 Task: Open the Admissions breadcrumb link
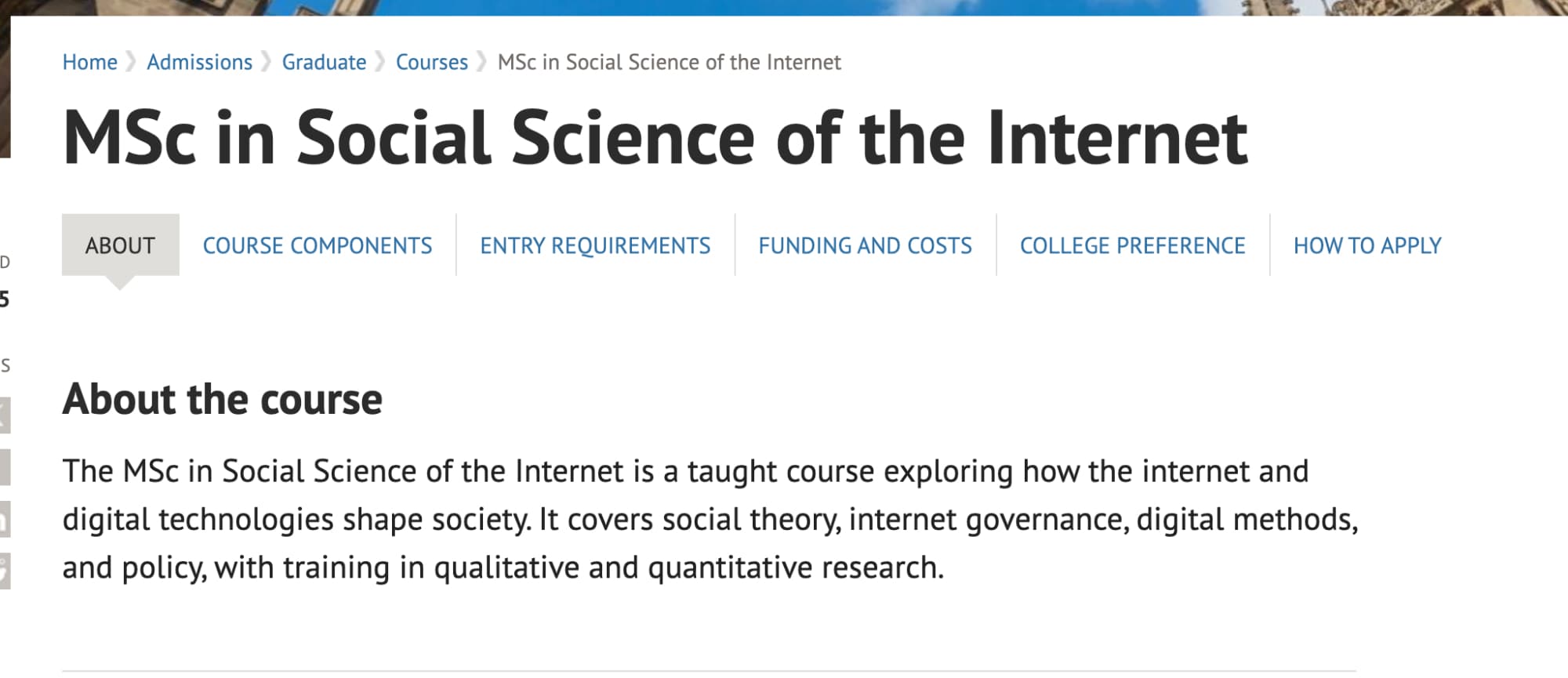pos(199,62)
